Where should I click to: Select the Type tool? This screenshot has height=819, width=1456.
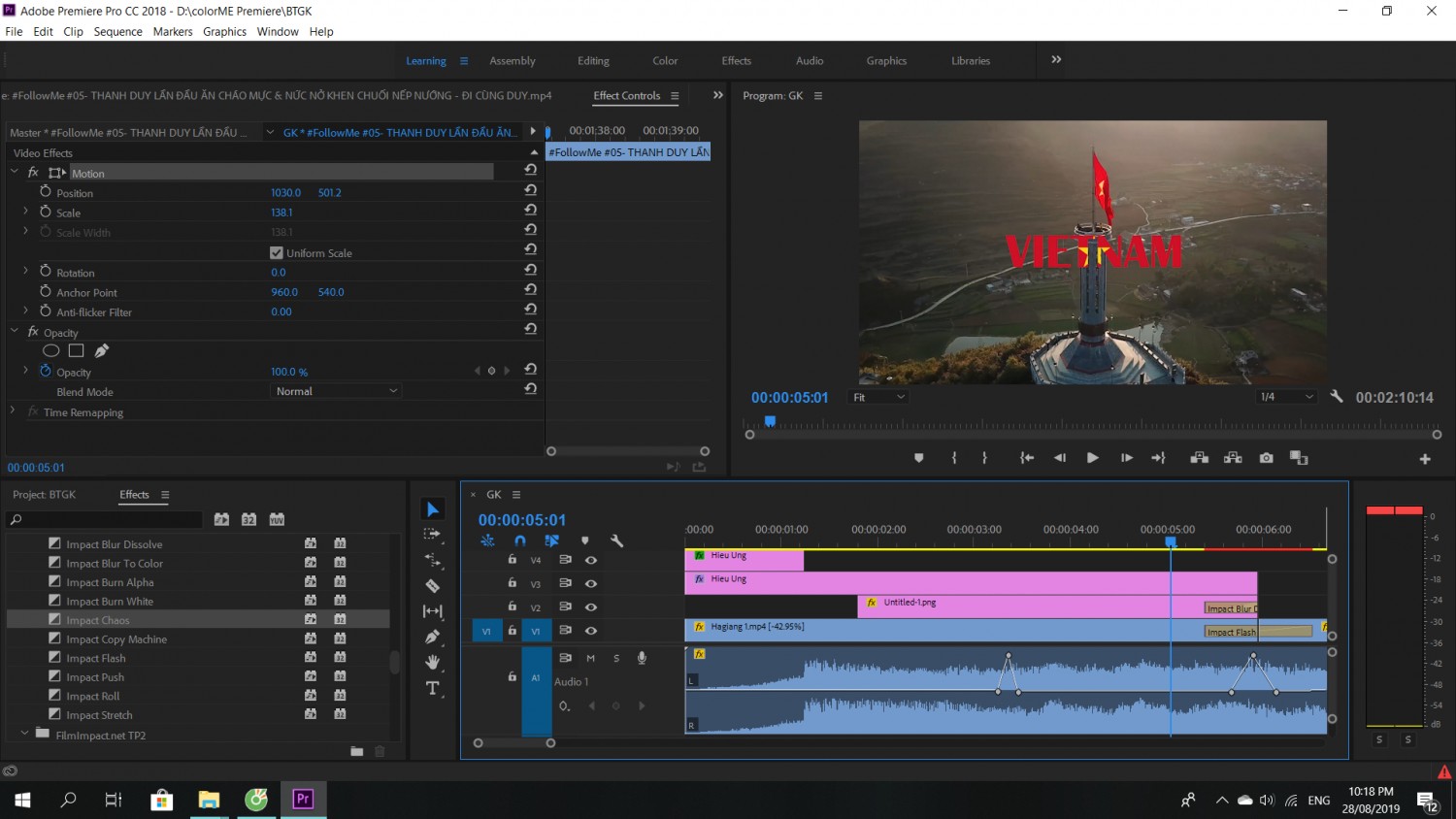click(433, 688)
